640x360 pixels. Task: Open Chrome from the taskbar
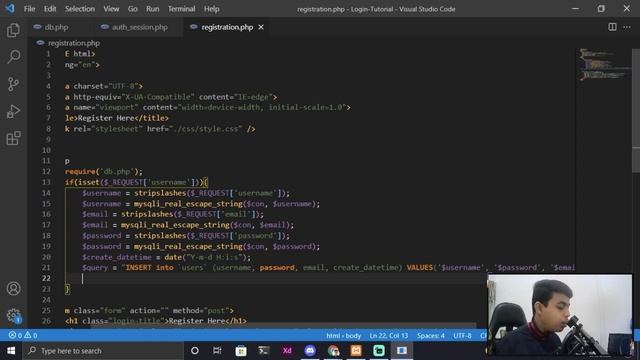(333, 351)
